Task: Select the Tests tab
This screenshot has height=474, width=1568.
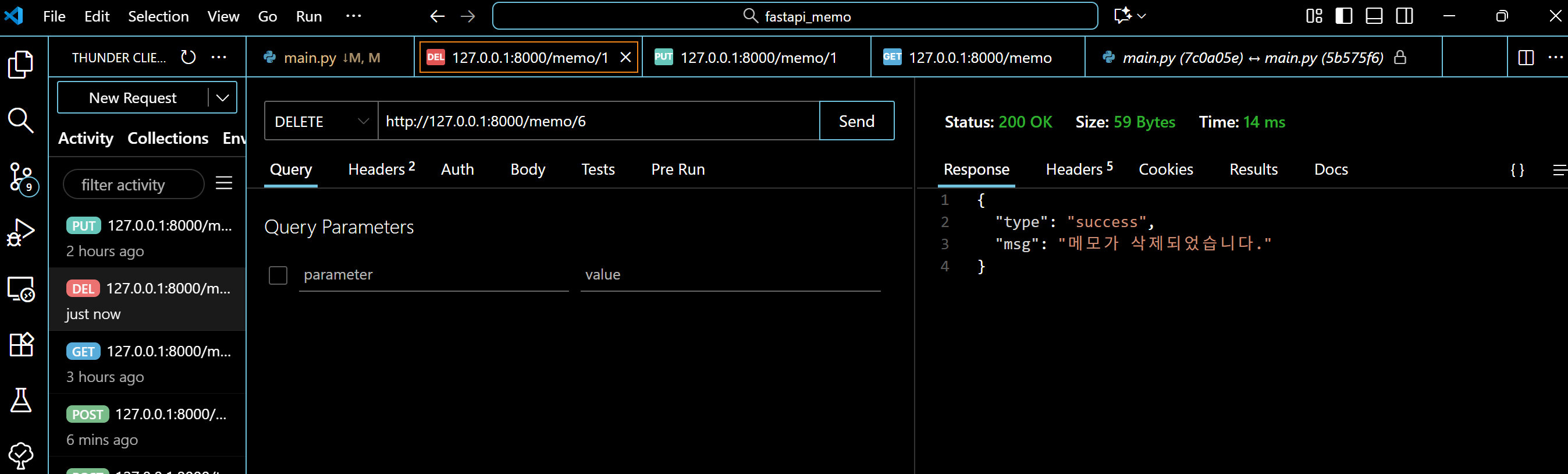Action: (x=598, y=169)
